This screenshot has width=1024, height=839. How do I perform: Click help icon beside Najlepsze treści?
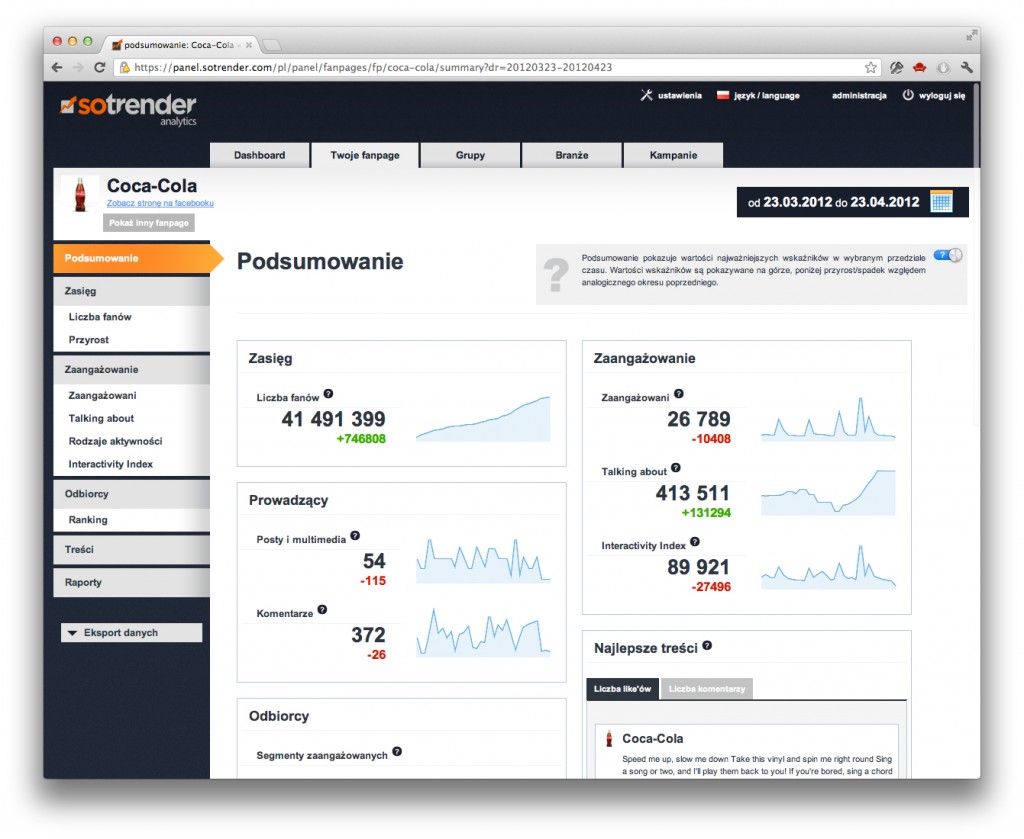(x=707, y=646)
